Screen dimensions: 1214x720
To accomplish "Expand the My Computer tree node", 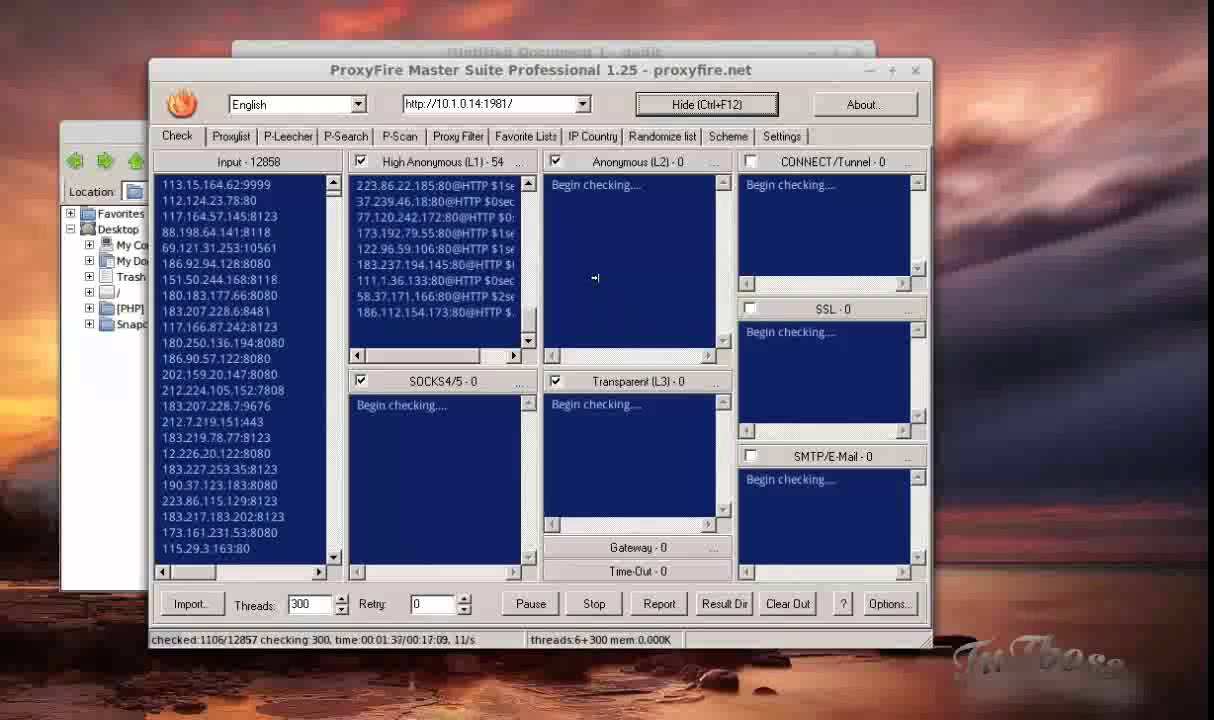I will (90, 245).
